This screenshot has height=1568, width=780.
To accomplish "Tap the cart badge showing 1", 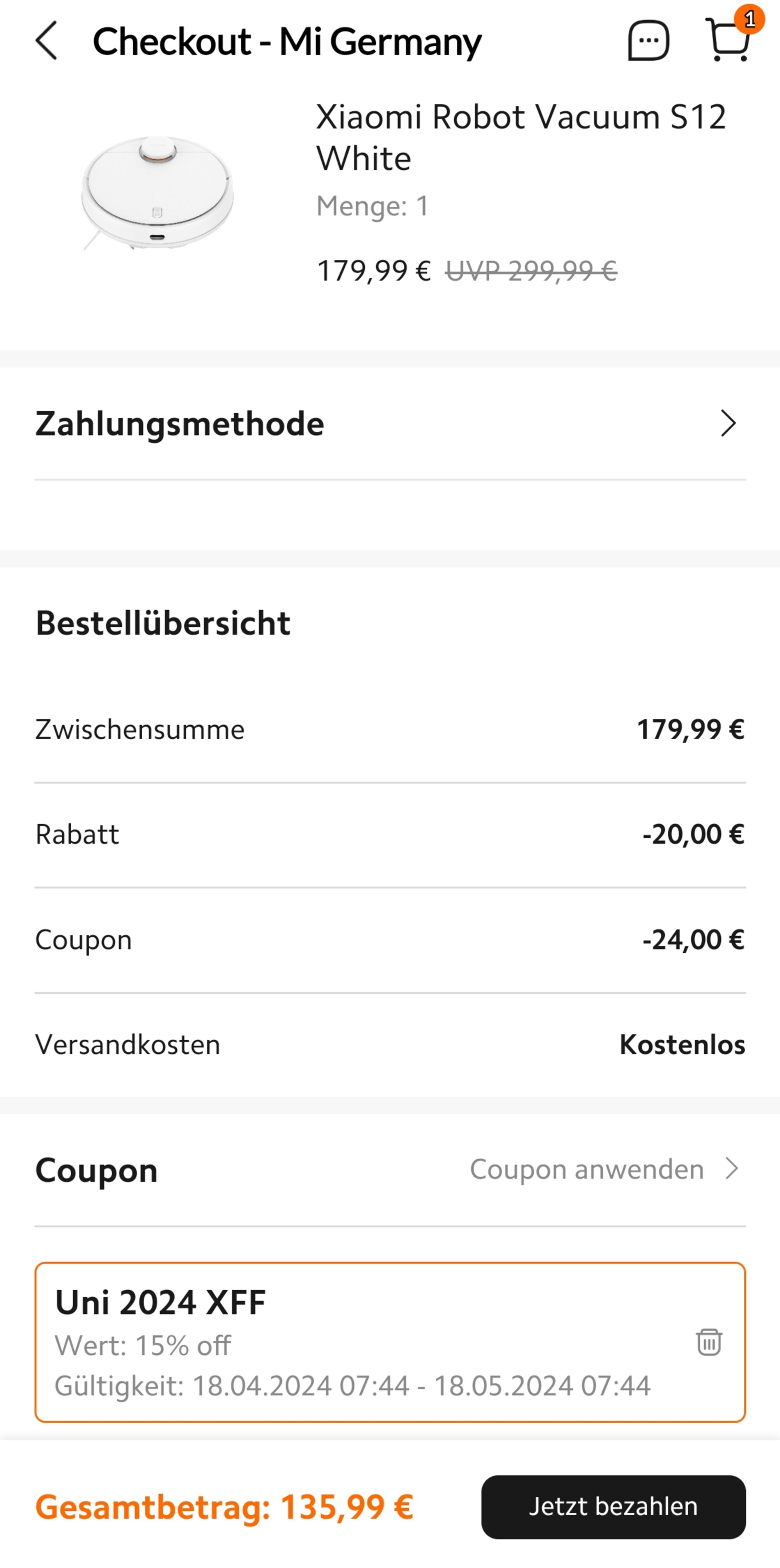I will (750, 19).
